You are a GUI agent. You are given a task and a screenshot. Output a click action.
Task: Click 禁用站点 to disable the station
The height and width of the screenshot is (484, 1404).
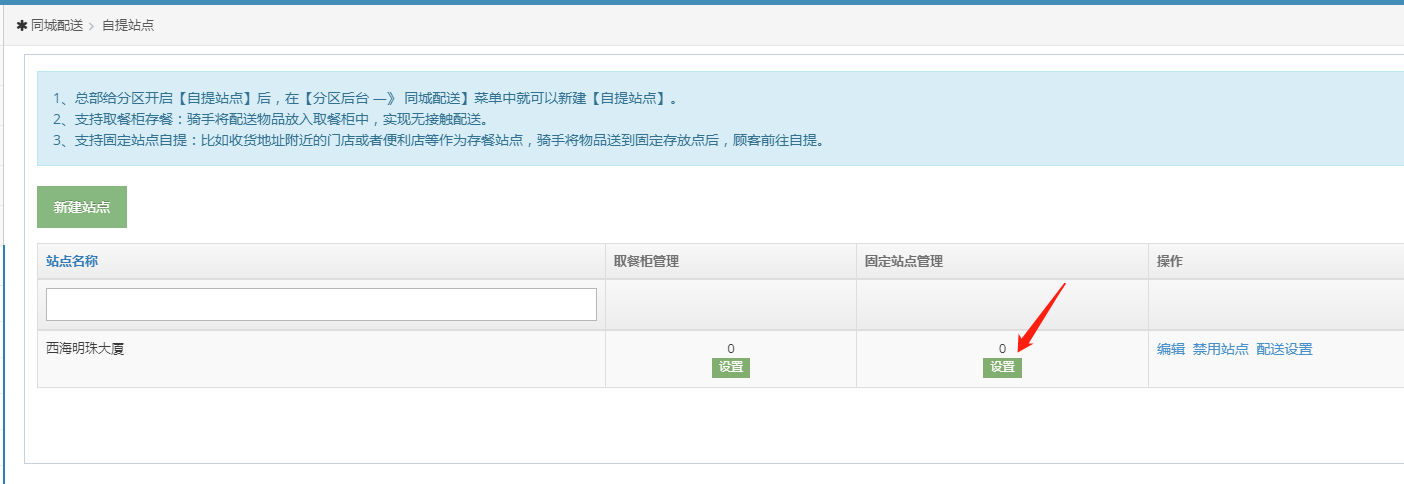point(1220,349)
